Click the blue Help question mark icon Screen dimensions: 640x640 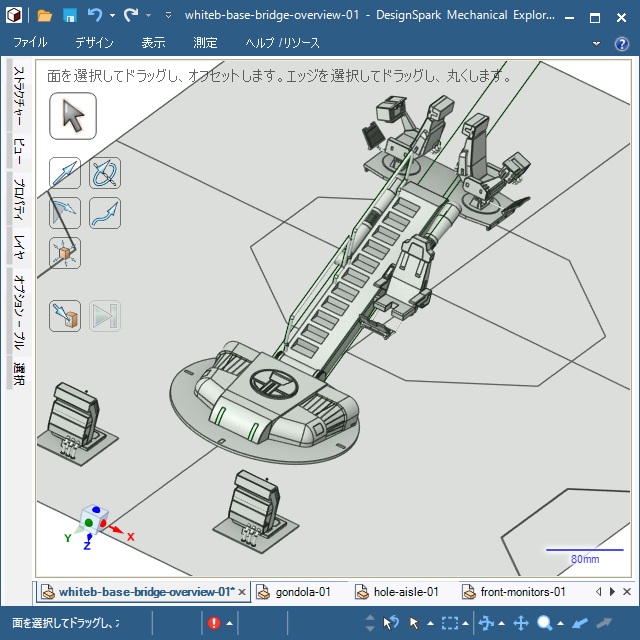(622, 43)
